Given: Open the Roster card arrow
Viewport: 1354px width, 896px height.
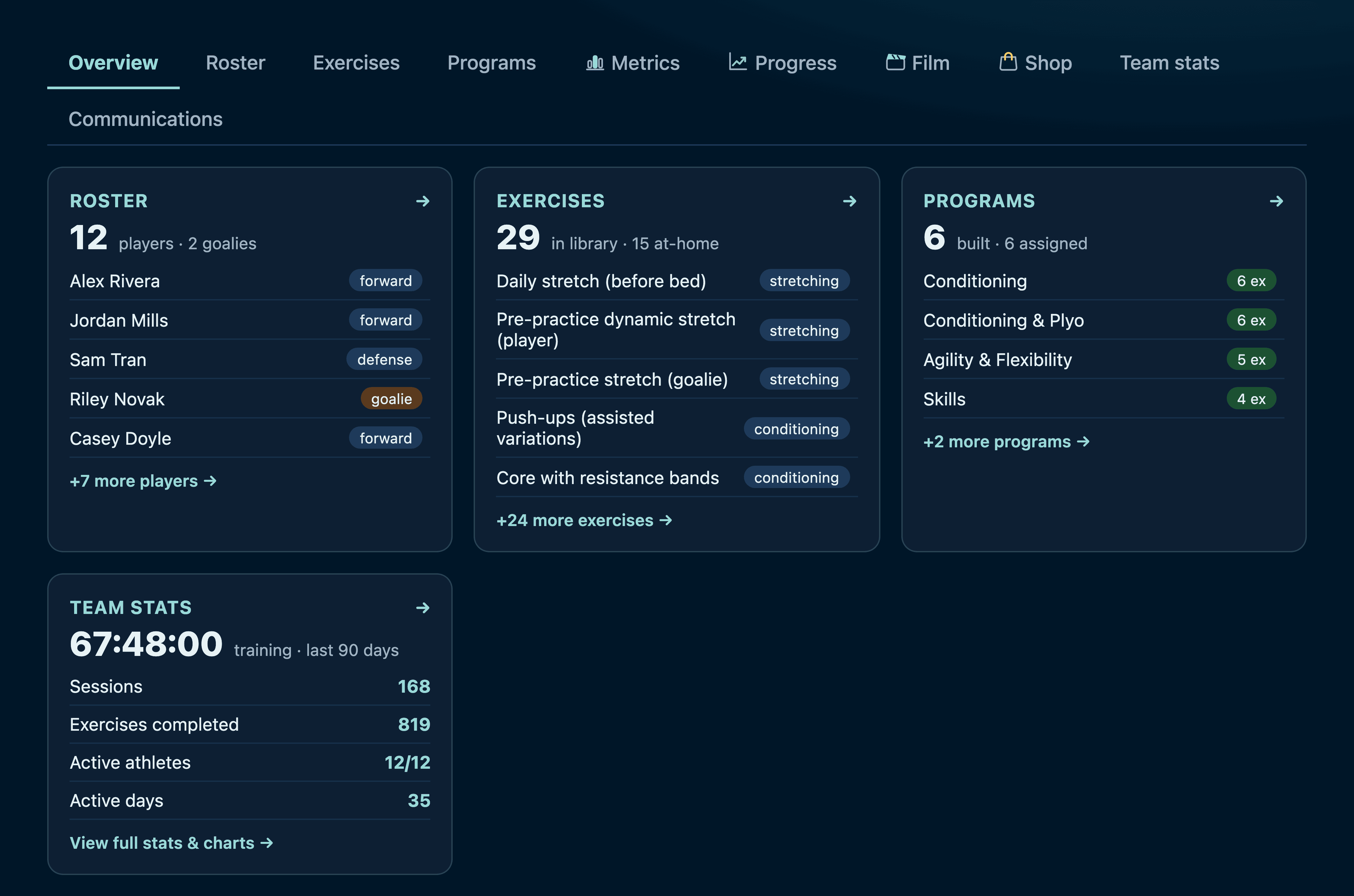Looking at the screenshot, I should [x=423, y=201].
